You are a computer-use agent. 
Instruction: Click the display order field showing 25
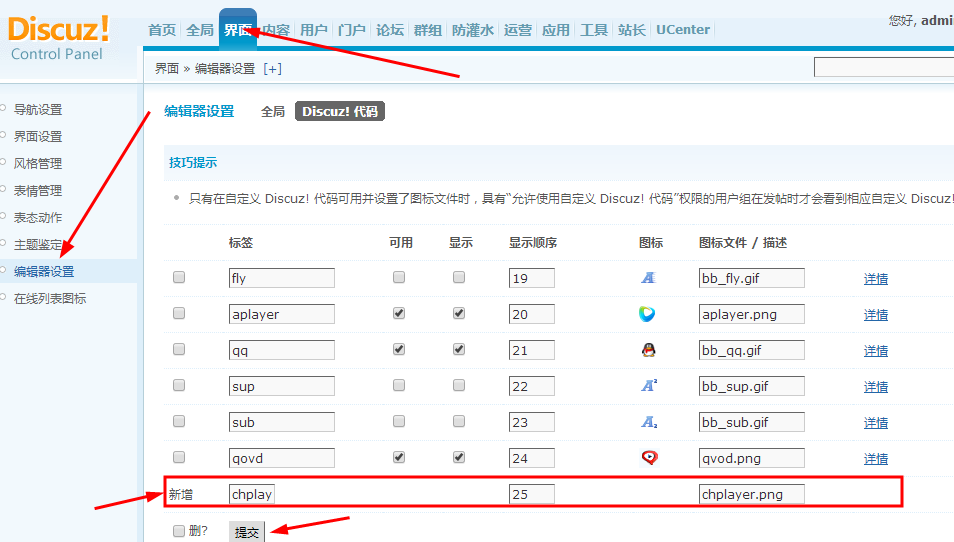tap(532, 494)
